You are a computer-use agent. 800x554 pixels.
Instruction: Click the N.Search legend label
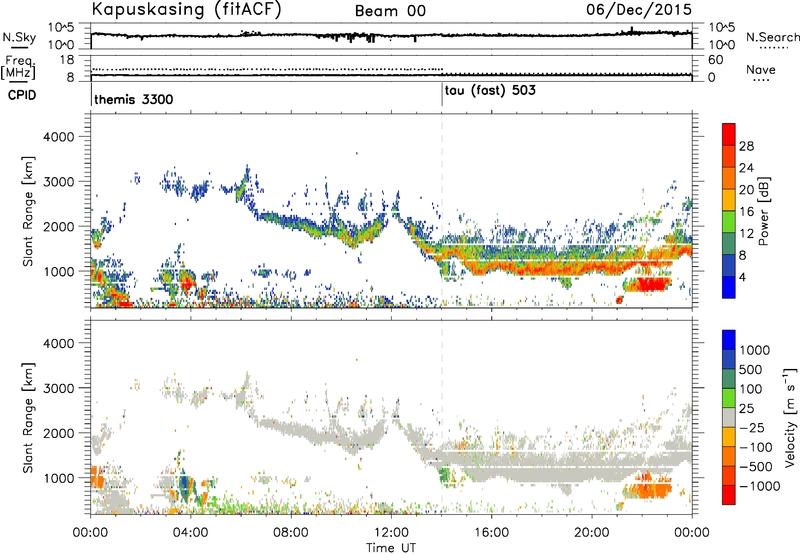[x=772, y=37]
